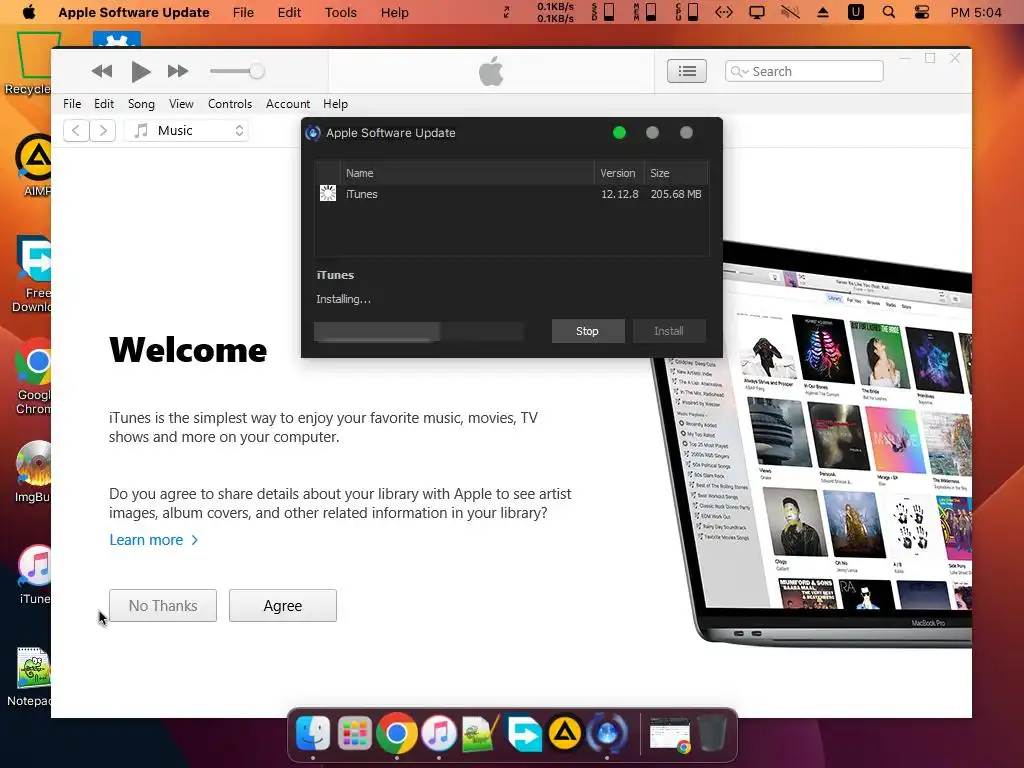
Task: Open the Account menu
Action: point(288,104)
